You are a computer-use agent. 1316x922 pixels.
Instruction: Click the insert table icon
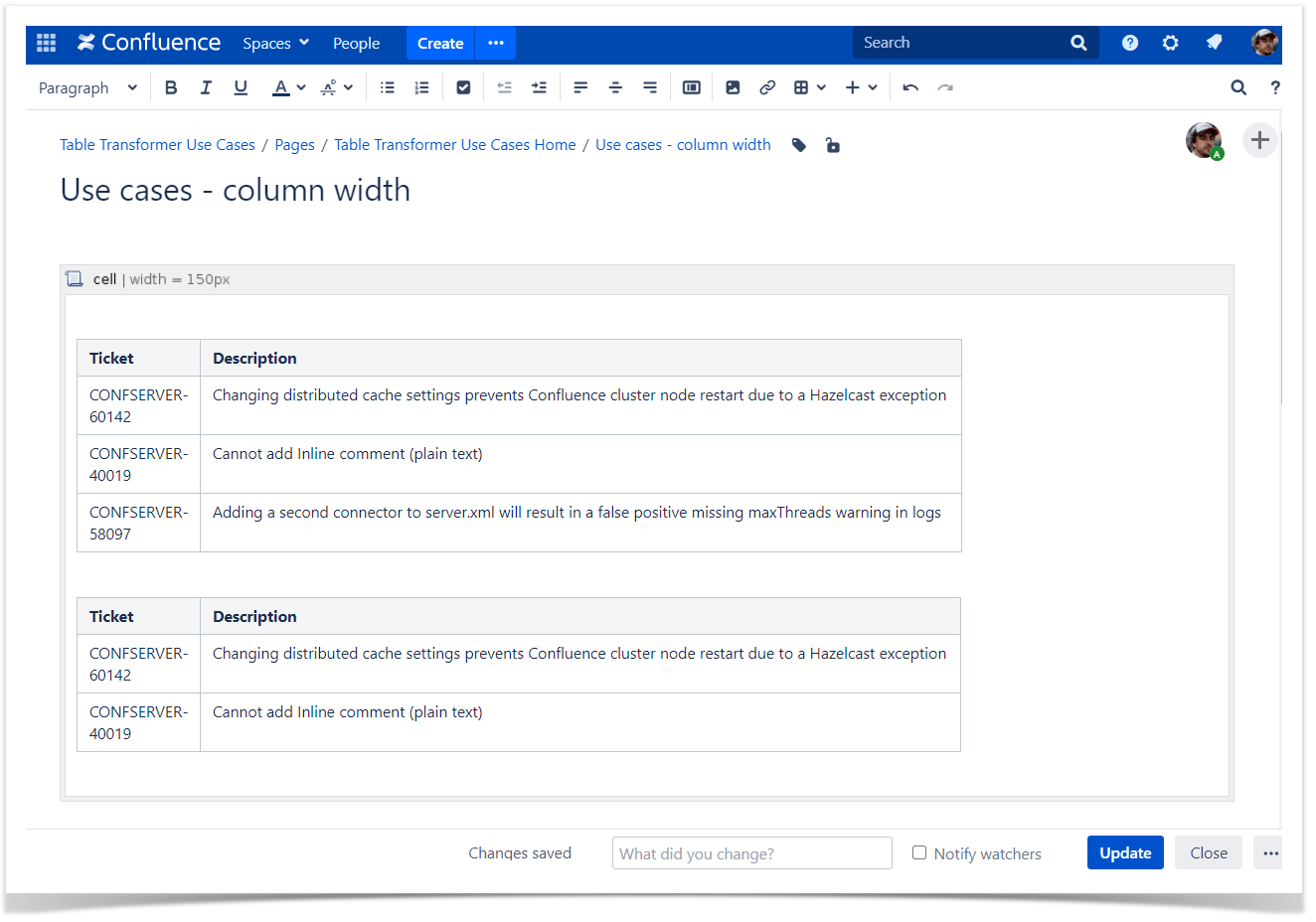pos(801,87)
